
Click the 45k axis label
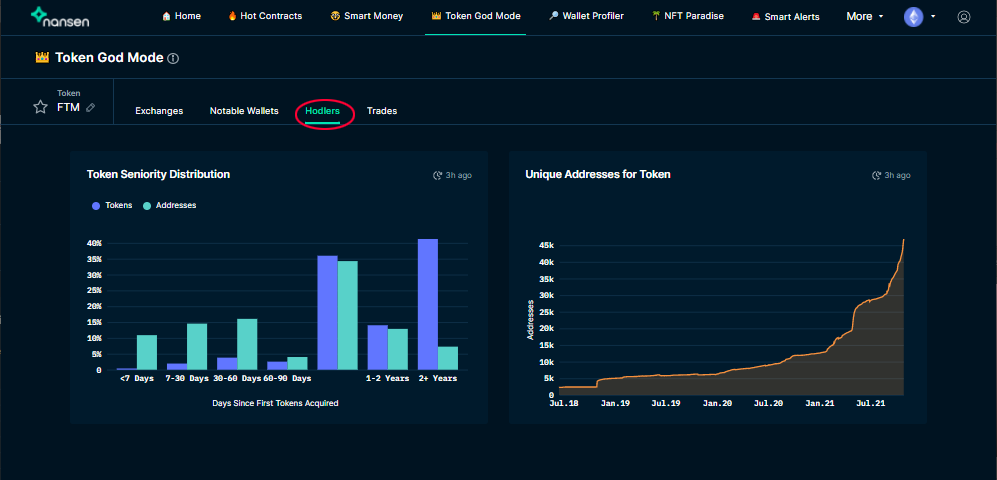point(546,246)
